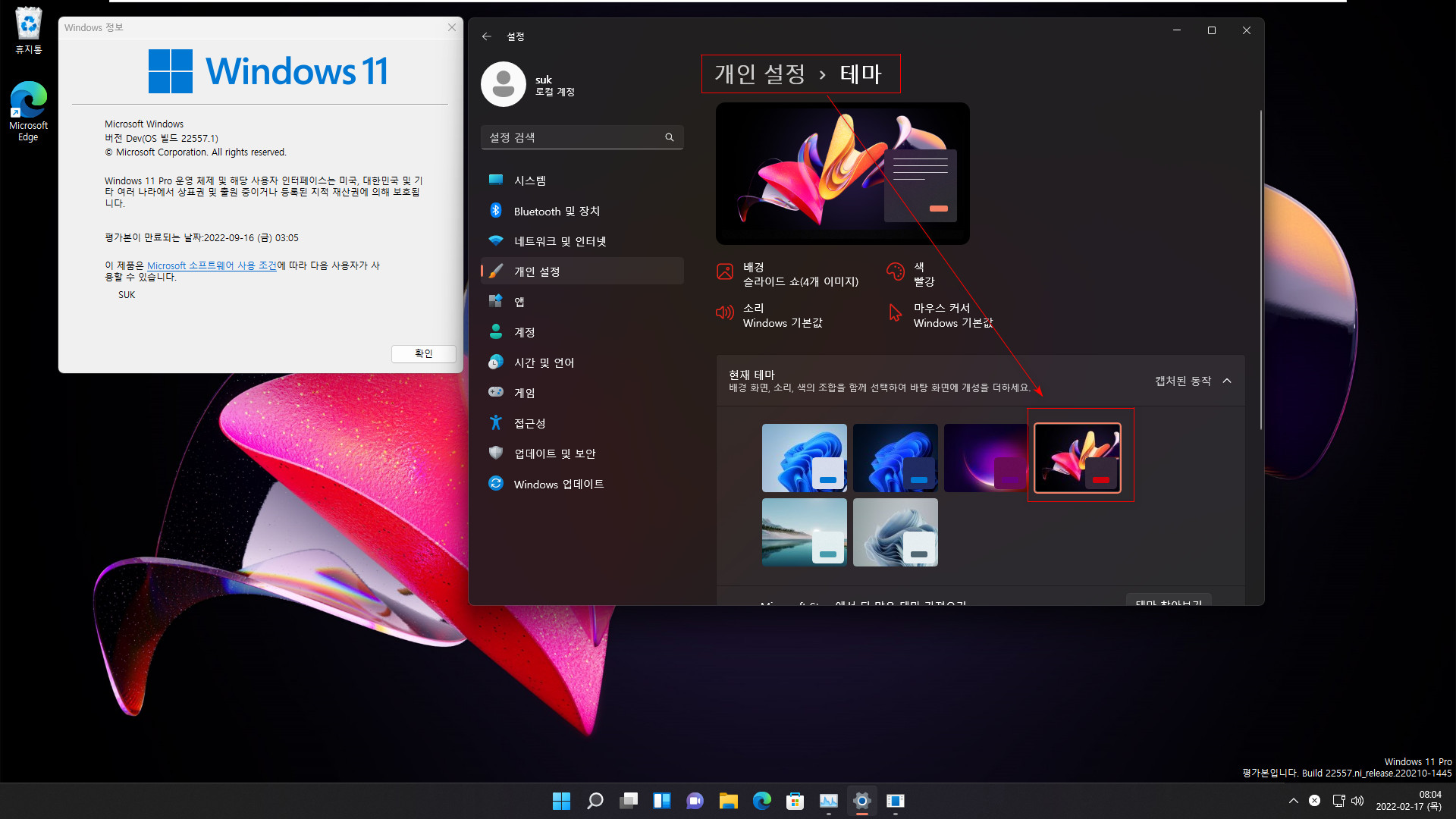
Task: Click the search magnifier in Settings search box
Action: [x=670, y=137]
